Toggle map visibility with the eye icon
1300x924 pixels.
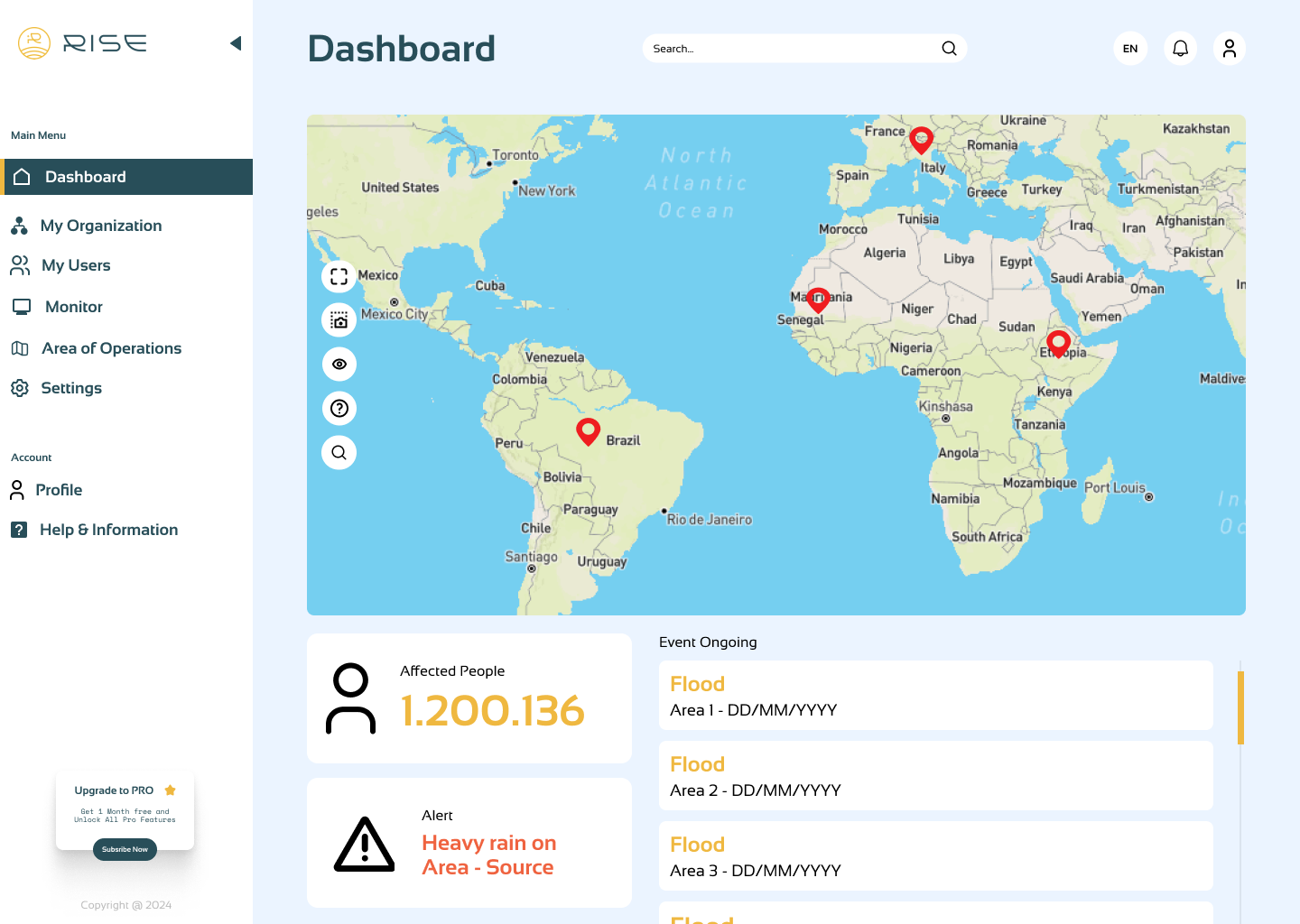tap(339, 365)
